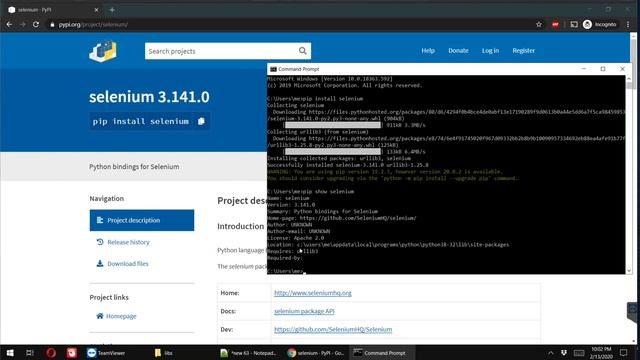Click the feedback tab on the page's right edge

coord(632,311)
